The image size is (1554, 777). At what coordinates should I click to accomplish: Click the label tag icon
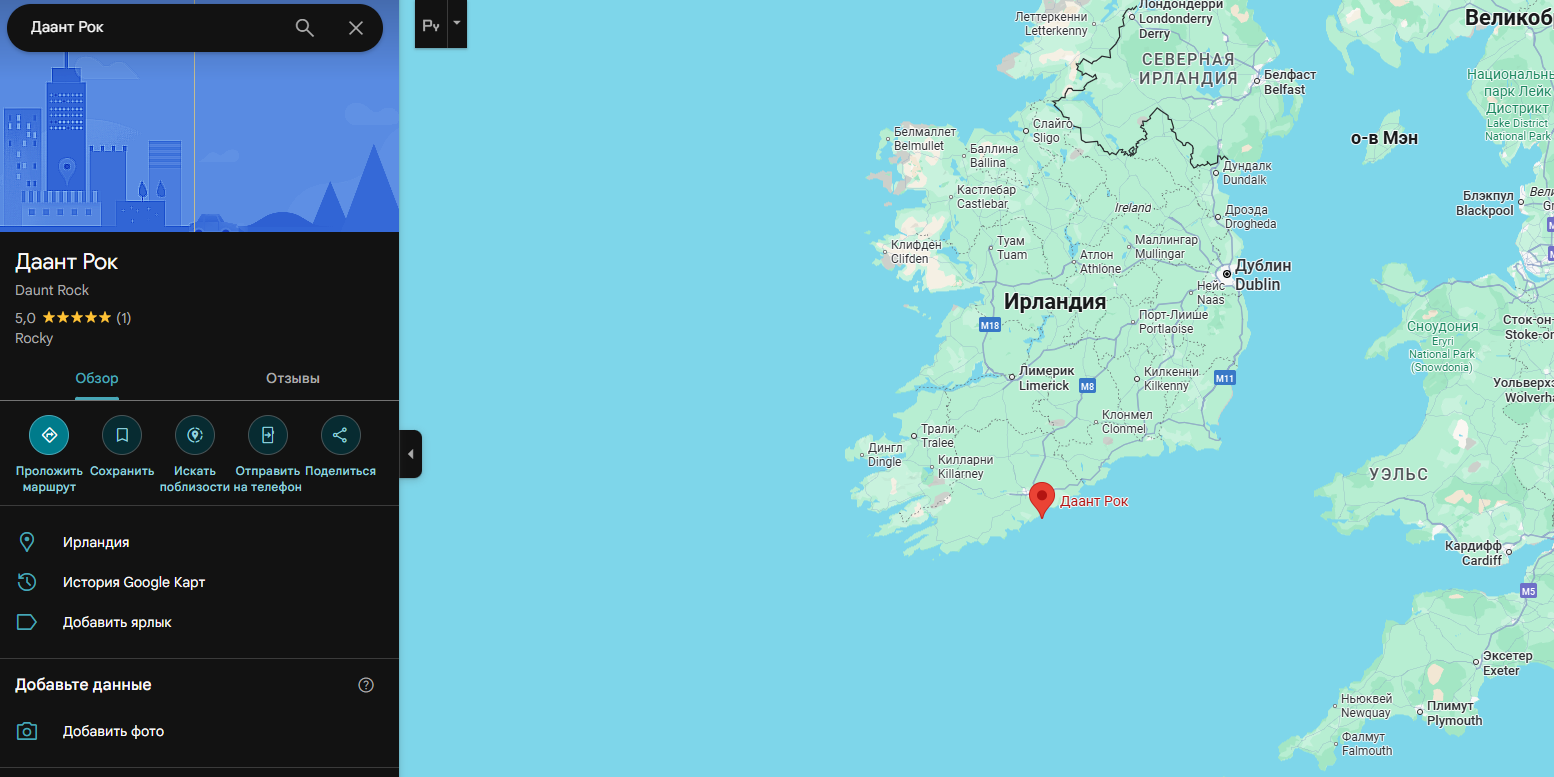[27, 622]
